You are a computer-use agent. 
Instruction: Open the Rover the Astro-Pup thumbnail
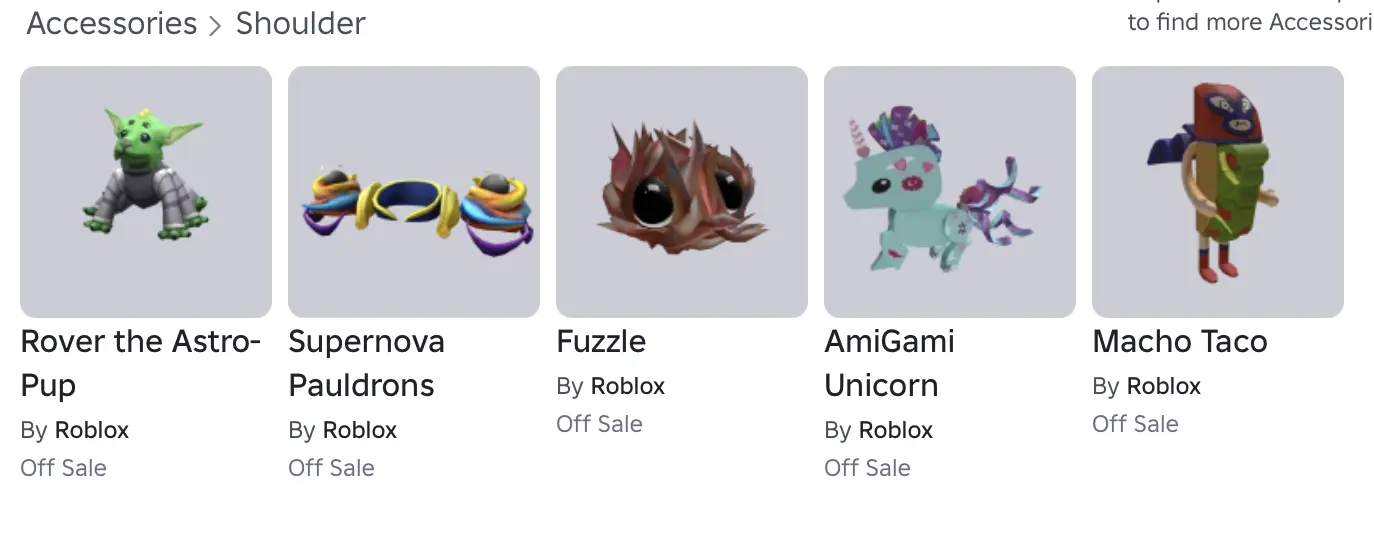point(146,192)
